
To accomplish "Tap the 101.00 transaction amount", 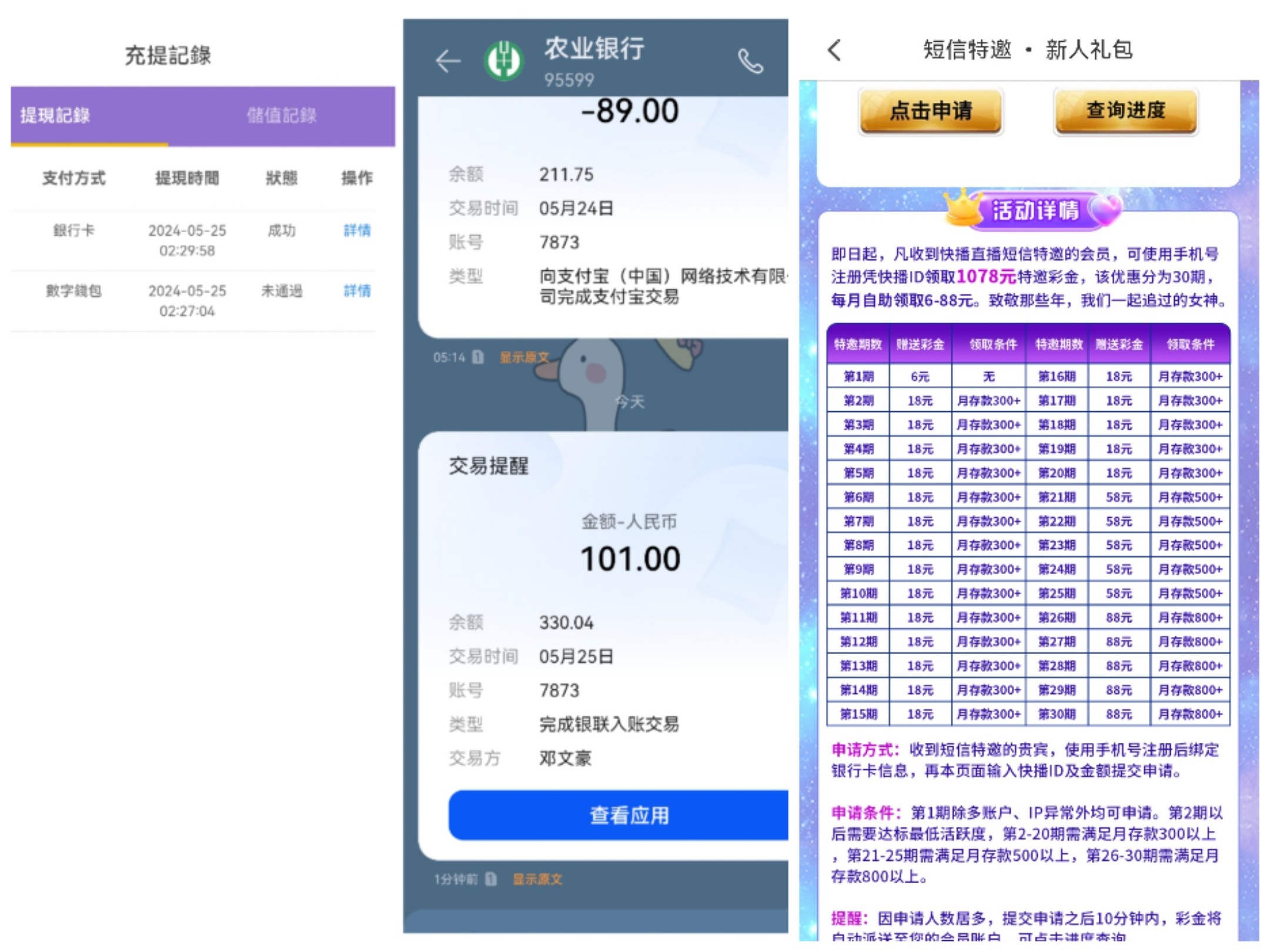I will pyautogui.click(x=630, y=559).
